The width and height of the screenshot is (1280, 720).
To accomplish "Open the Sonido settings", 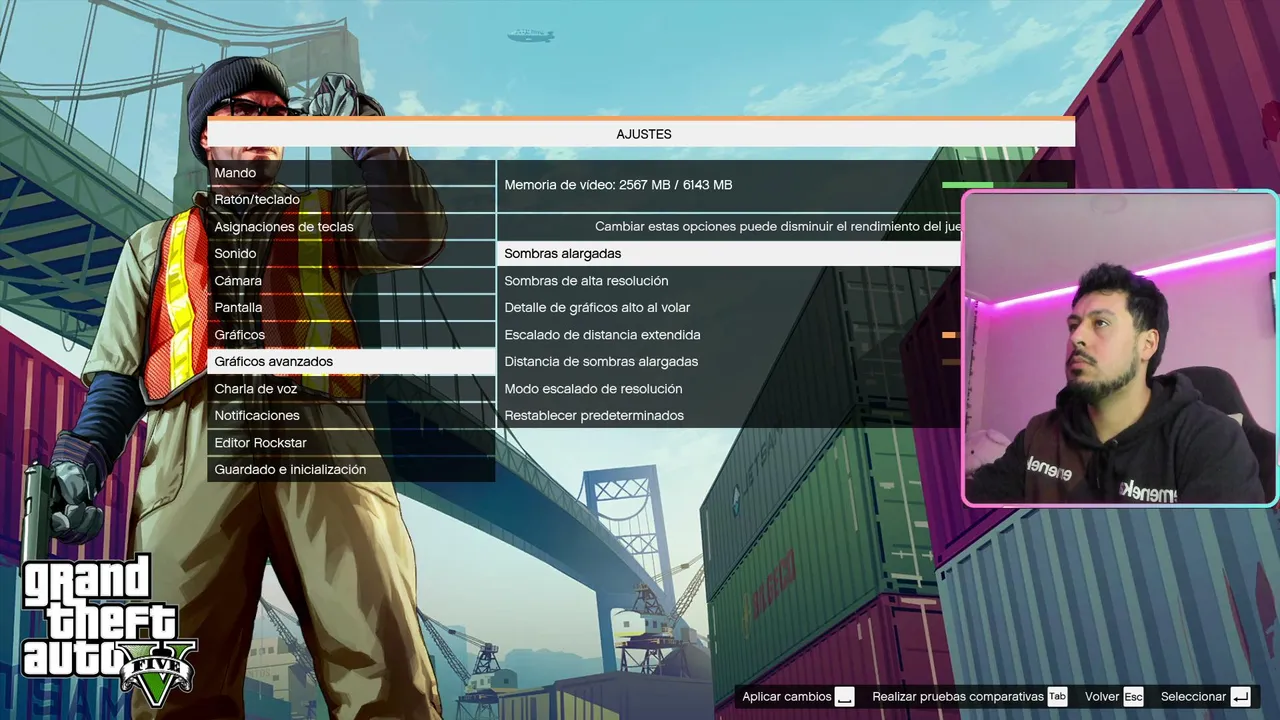I will point(351,254).
